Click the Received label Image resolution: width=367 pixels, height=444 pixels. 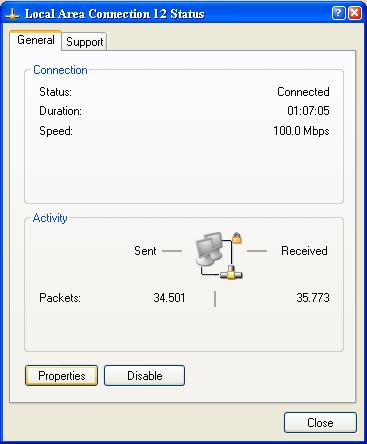coord(304,251)
